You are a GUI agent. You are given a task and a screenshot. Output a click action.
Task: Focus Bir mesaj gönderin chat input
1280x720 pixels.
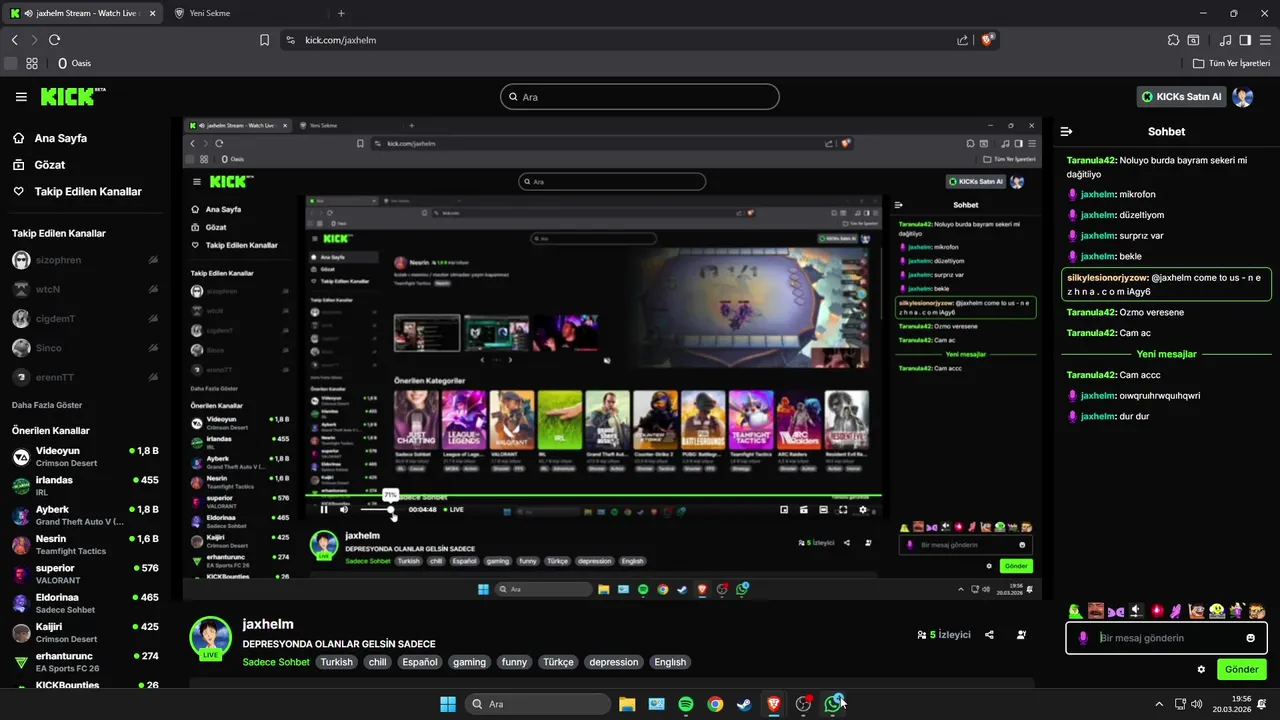[x=1166, y=638]
